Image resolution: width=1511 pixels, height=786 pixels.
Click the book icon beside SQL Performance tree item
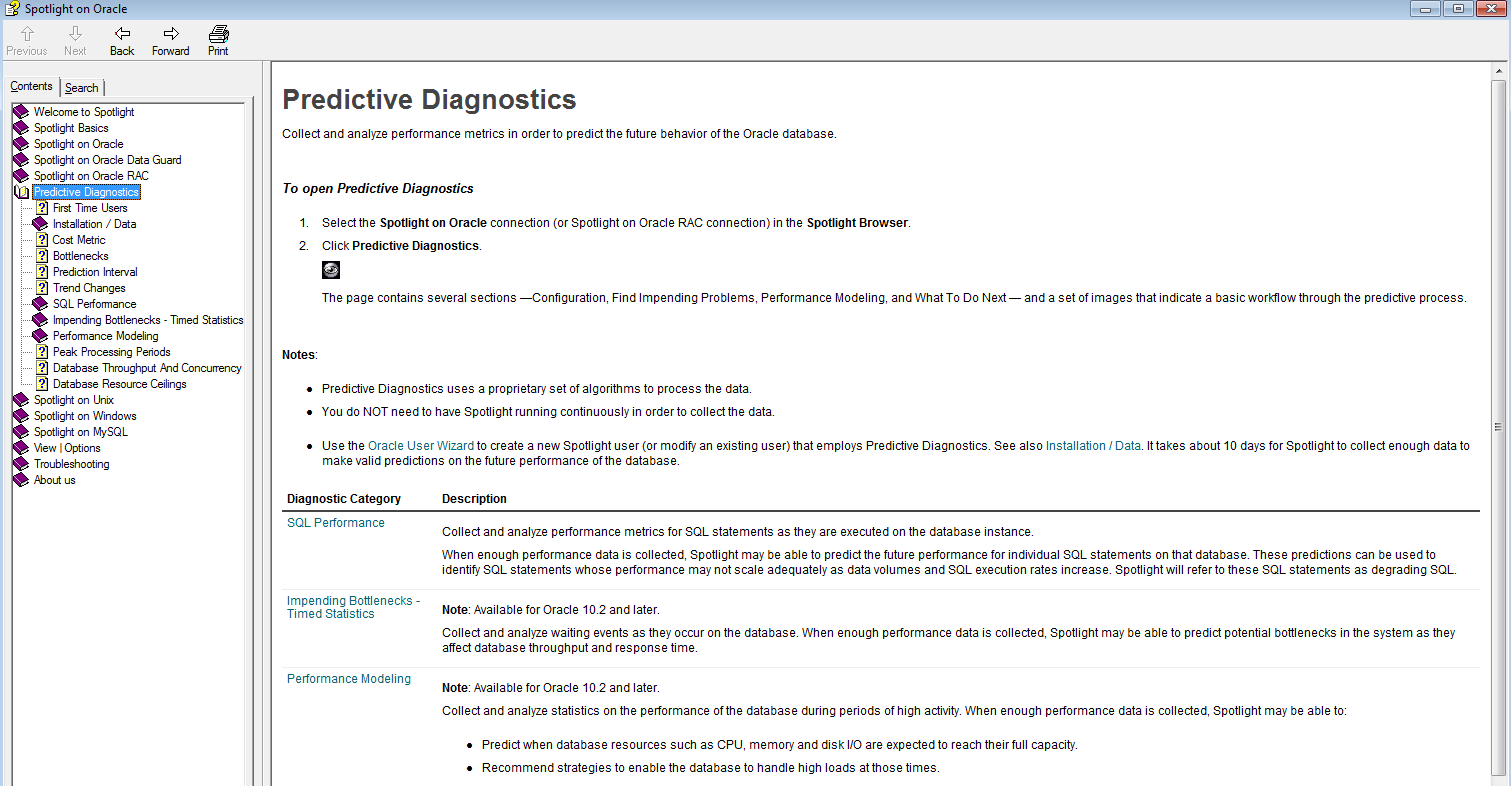point(40,304)
